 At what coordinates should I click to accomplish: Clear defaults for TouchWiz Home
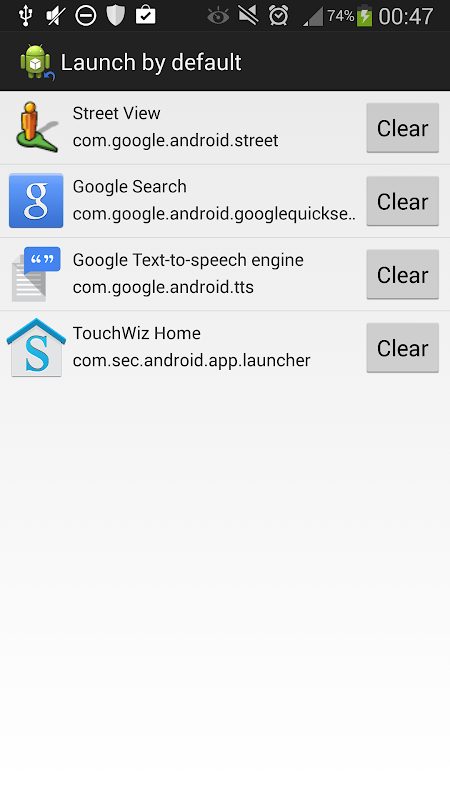403,348
